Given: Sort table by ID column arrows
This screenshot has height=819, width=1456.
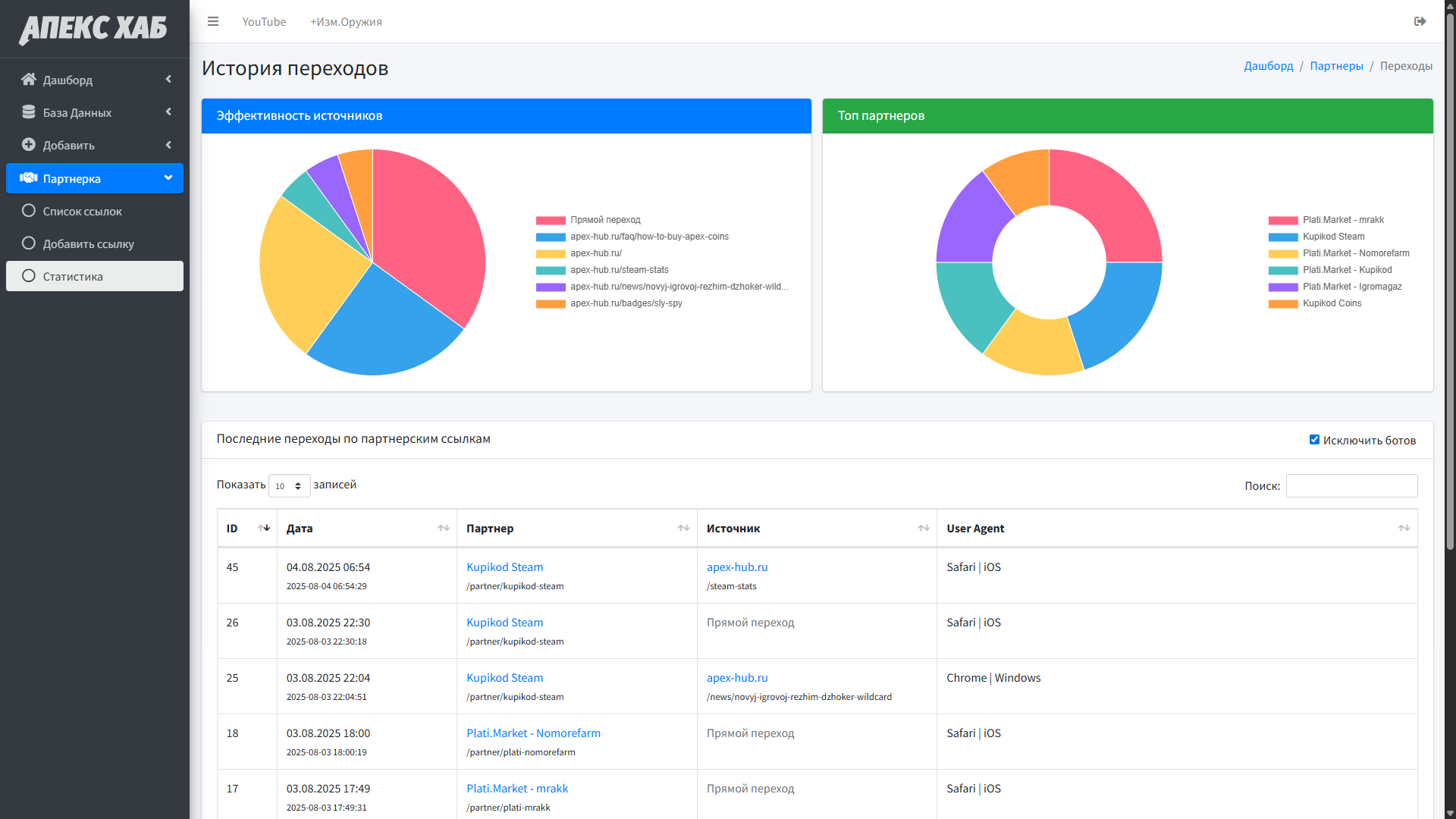Looking at the screenshot, I should [264, 528].
